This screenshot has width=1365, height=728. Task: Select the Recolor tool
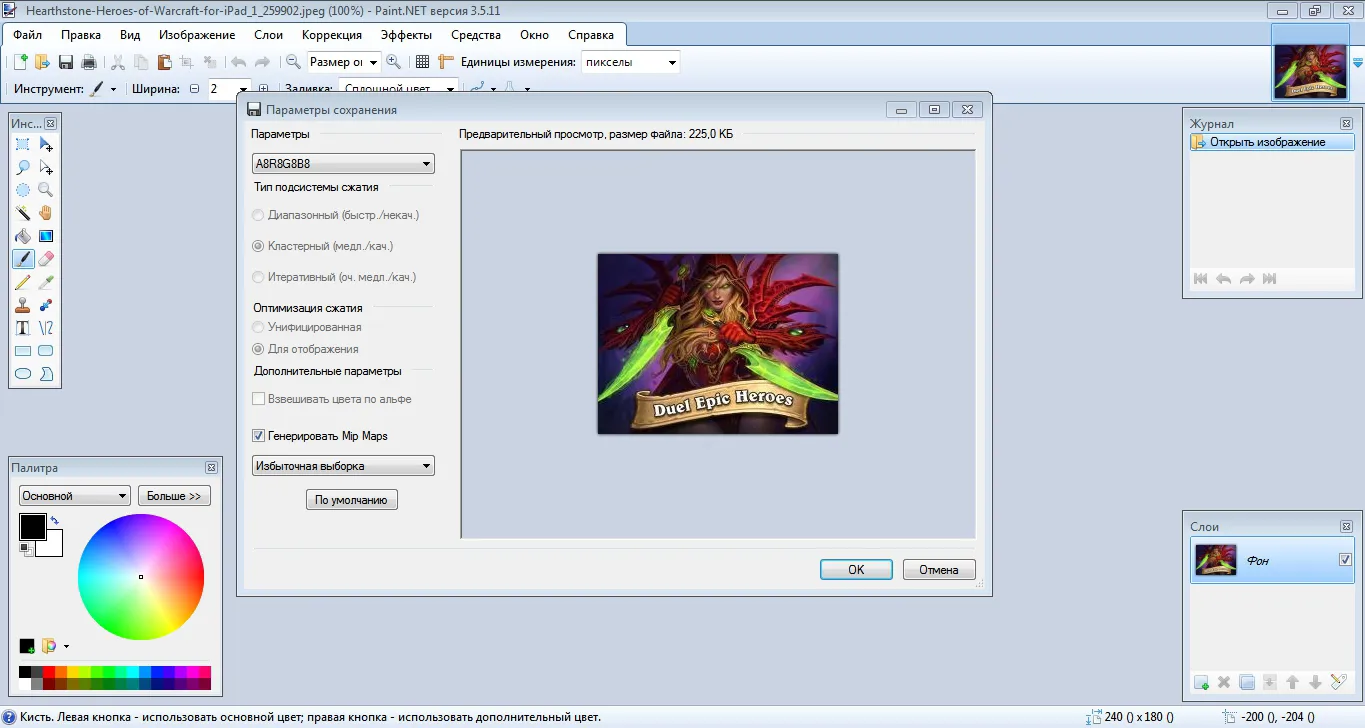46,305
